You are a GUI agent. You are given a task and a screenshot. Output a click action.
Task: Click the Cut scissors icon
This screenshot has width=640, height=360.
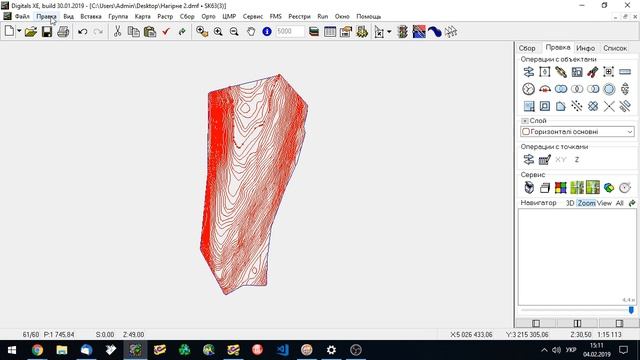(x=118, y=31)
